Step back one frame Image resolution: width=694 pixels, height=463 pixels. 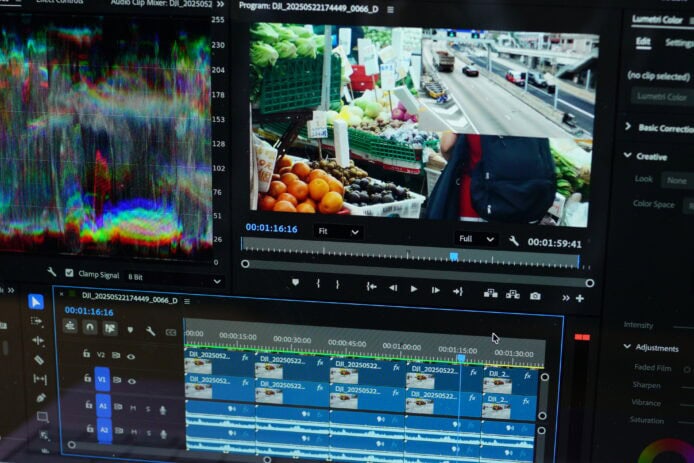click(393, 288)
